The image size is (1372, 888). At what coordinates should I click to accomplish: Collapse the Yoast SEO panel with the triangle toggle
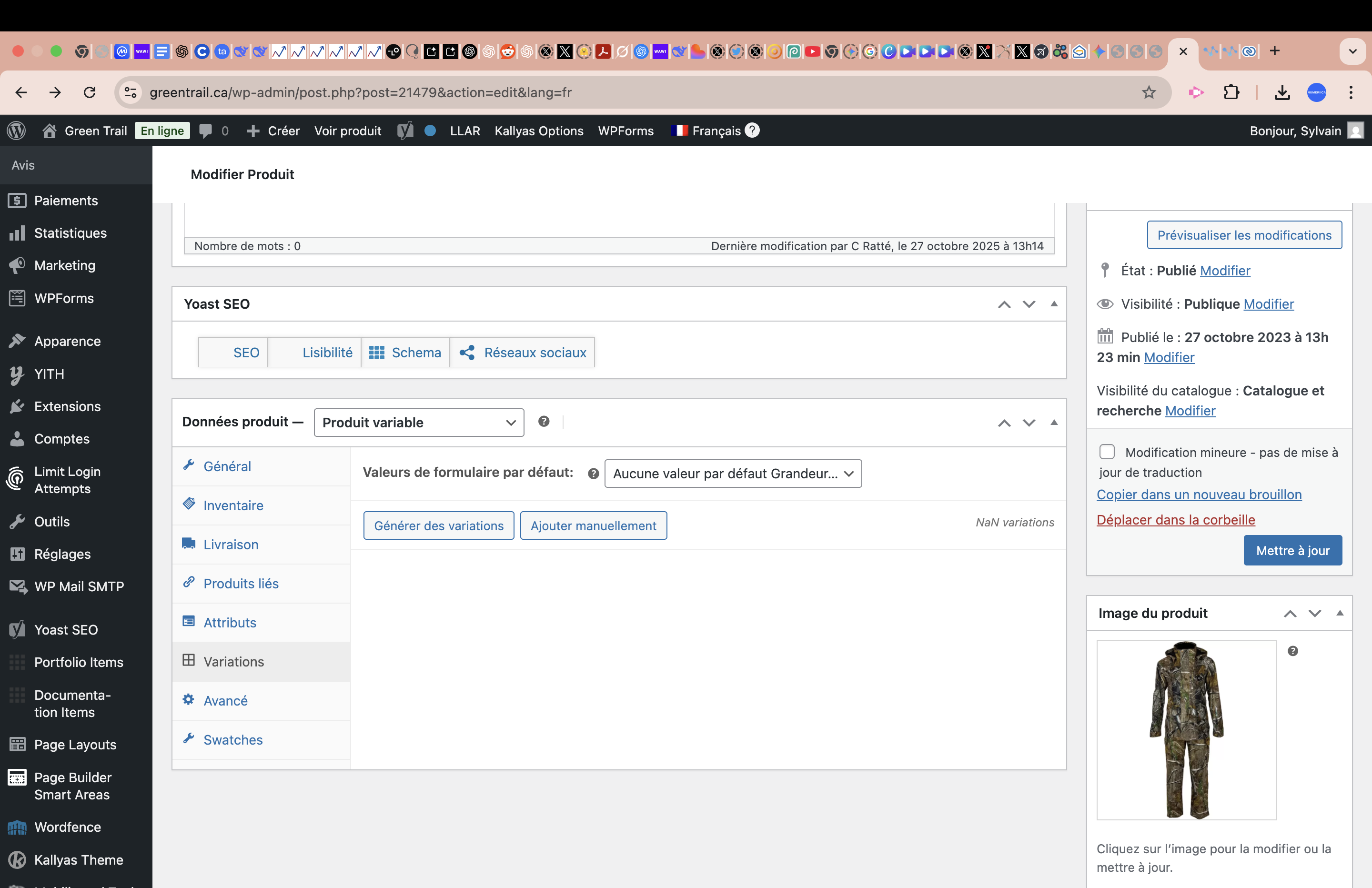pos(1054,304)
